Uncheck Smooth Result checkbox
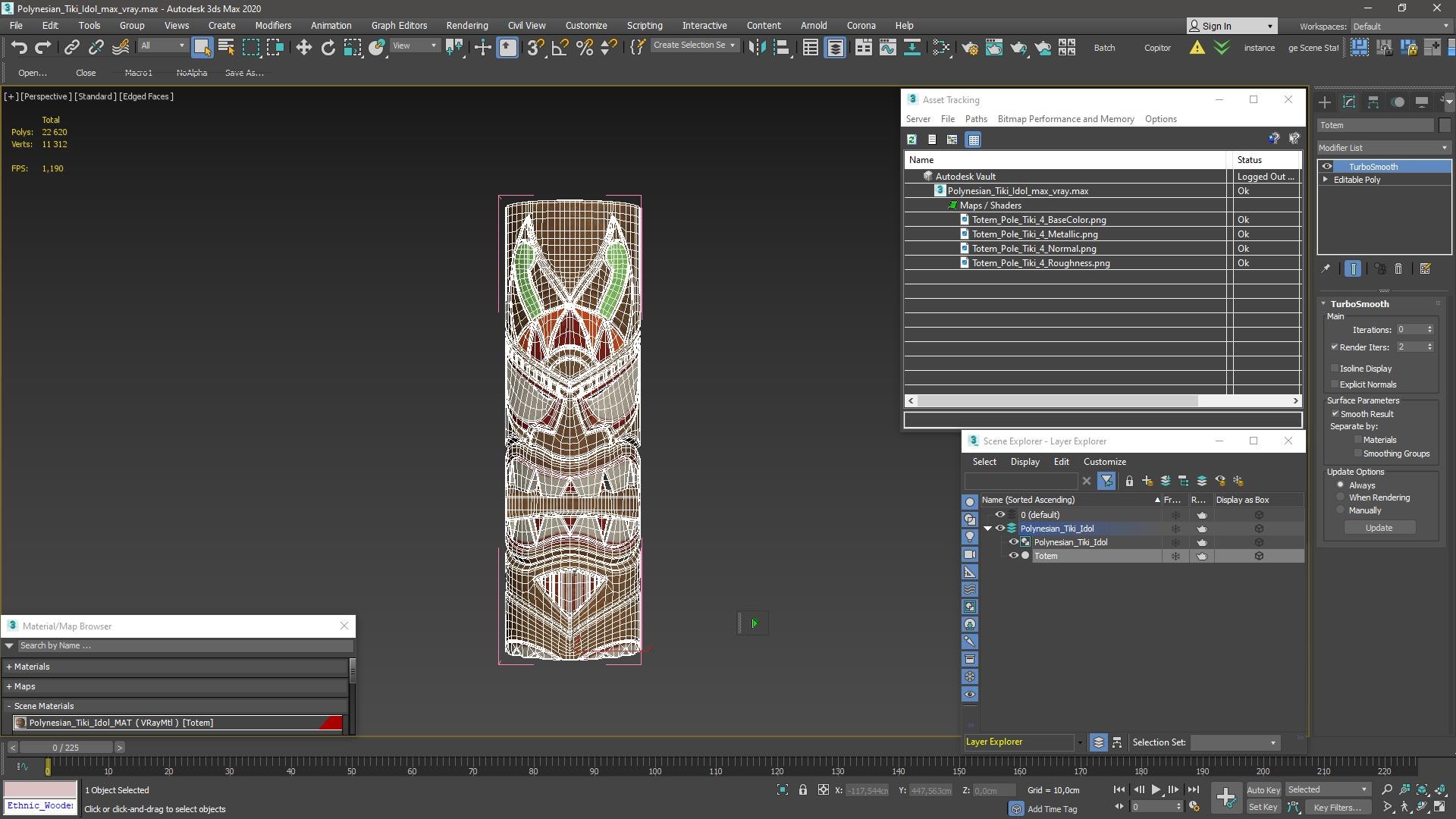Viewport: 1456px width, 819px height. [x=1335, y=414]
